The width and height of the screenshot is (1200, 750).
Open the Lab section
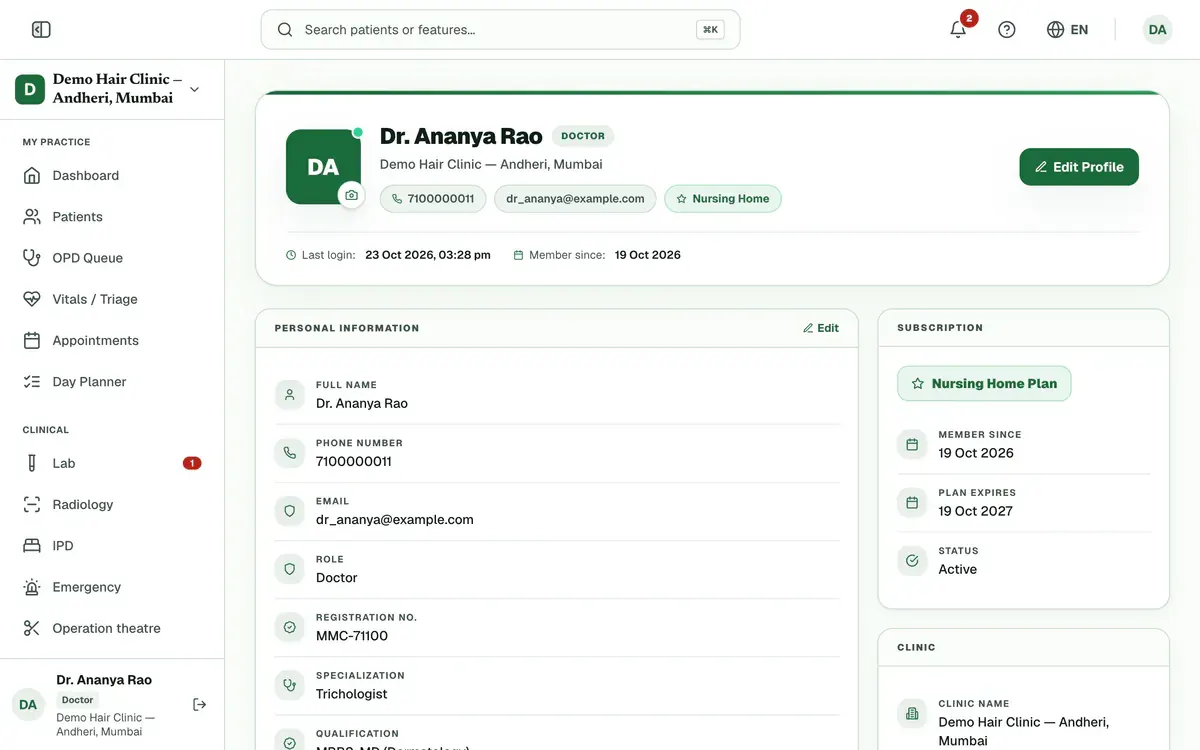112,464
